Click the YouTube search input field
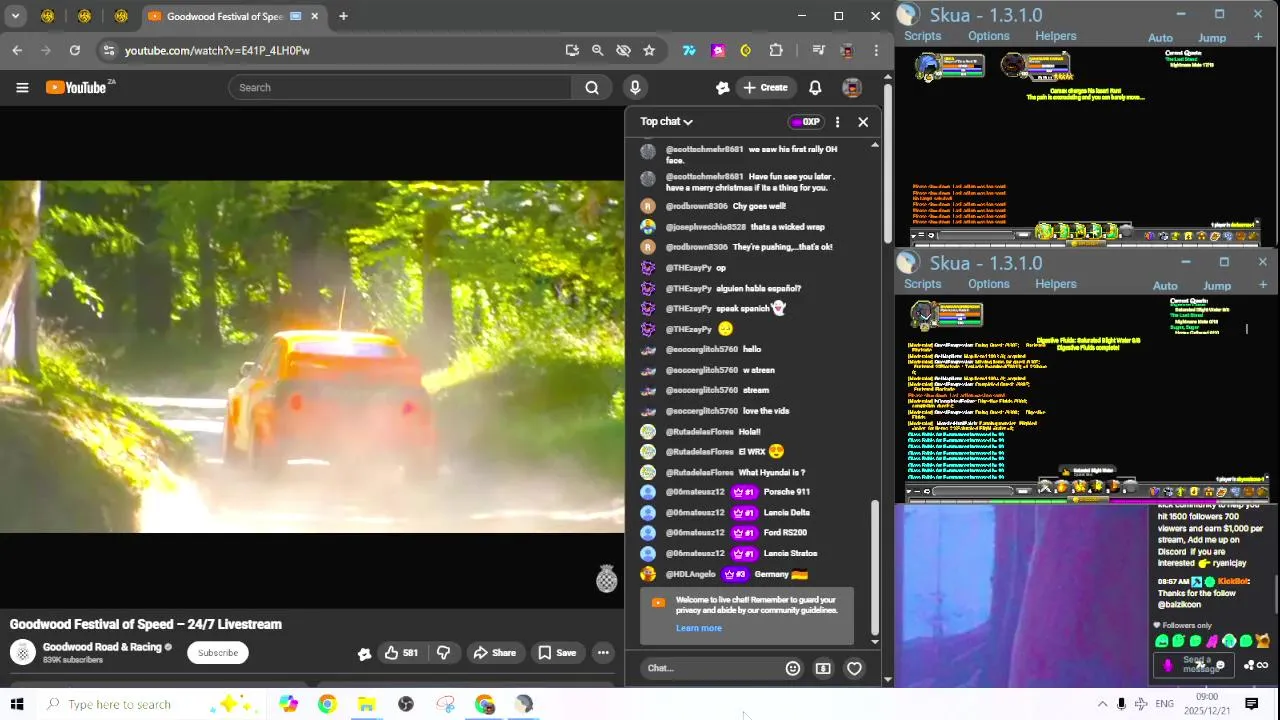 pos(400,87)
